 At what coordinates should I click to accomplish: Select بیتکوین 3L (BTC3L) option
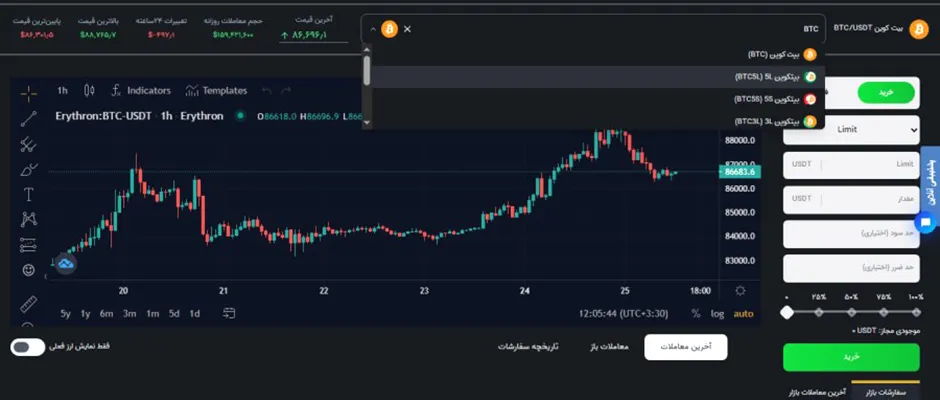tap(599, 121)
